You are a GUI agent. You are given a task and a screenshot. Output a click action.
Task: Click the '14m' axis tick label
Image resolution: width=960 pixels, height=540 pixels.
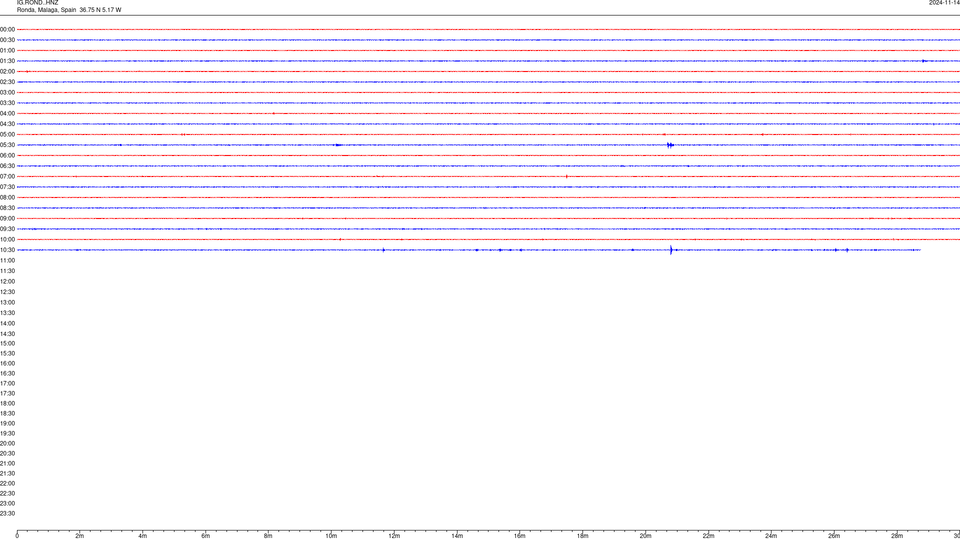tap(457, 536)
